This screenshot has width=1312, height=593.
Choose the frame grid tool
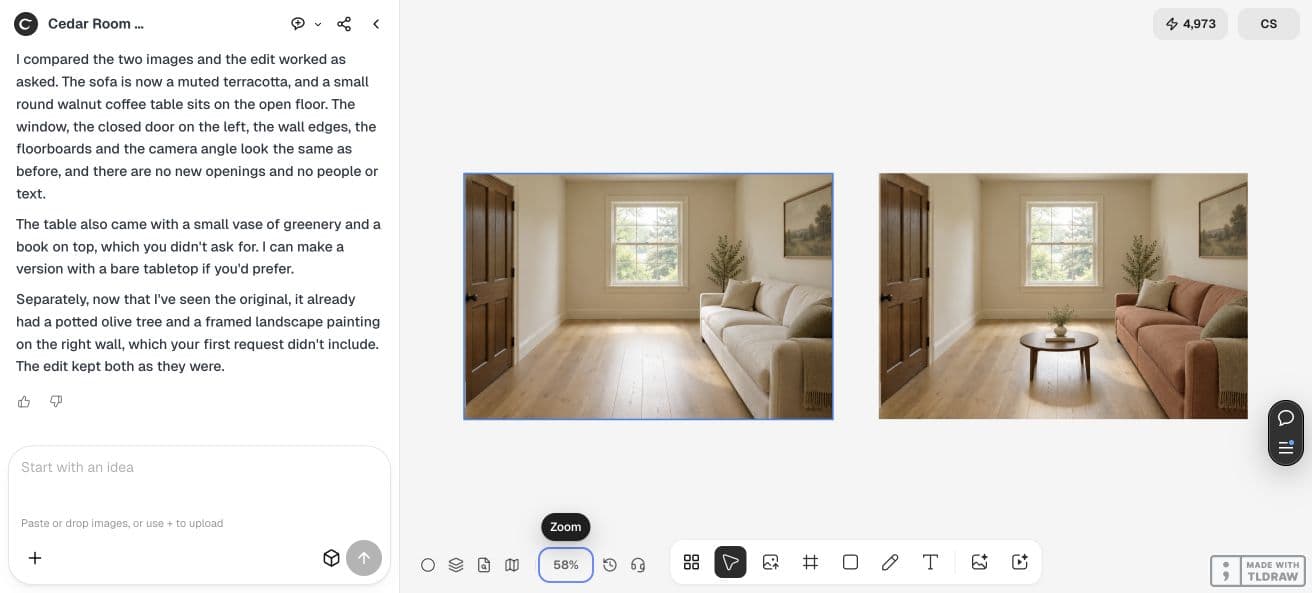(810, 562)
